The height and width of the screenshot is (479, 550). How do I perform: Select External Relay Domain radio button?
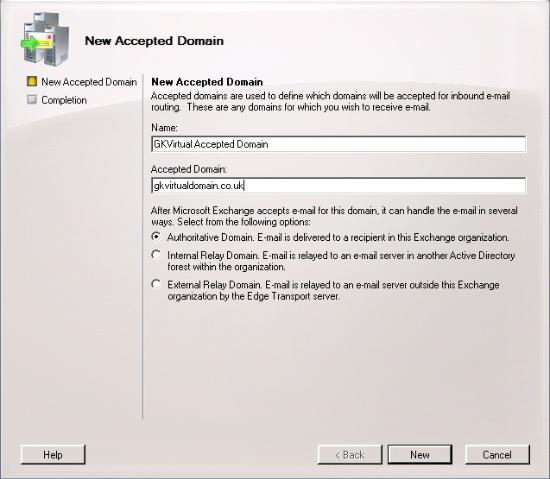tap(156, 284)
